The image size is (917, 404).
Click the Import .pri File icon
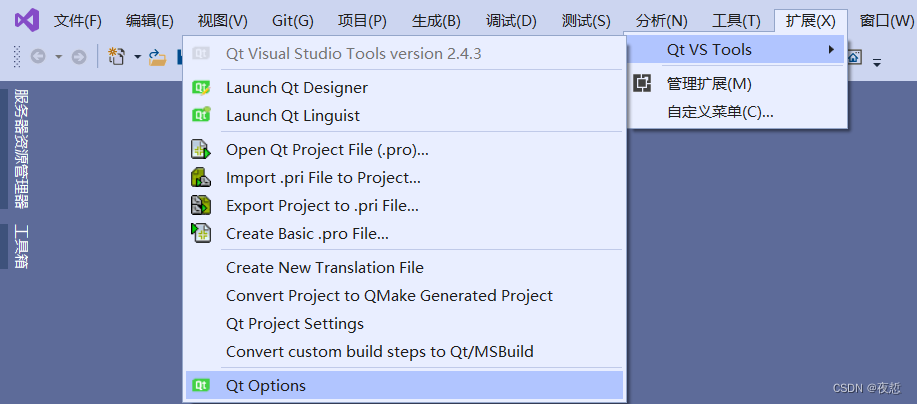(x=201, y=178)
